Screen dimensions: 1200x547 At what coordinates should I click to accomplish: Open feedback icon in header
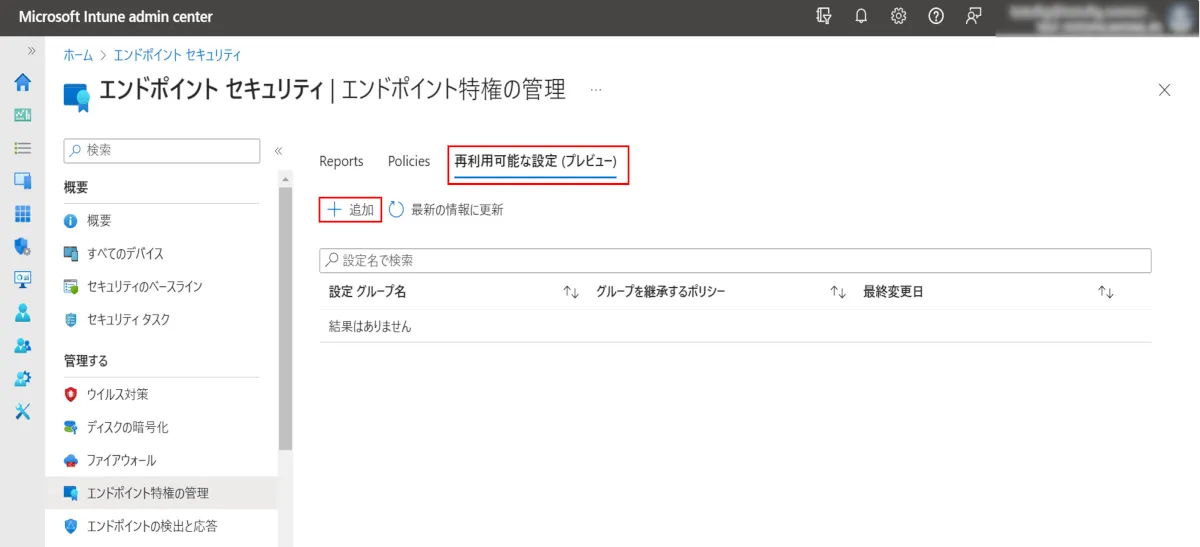point(973,16)
